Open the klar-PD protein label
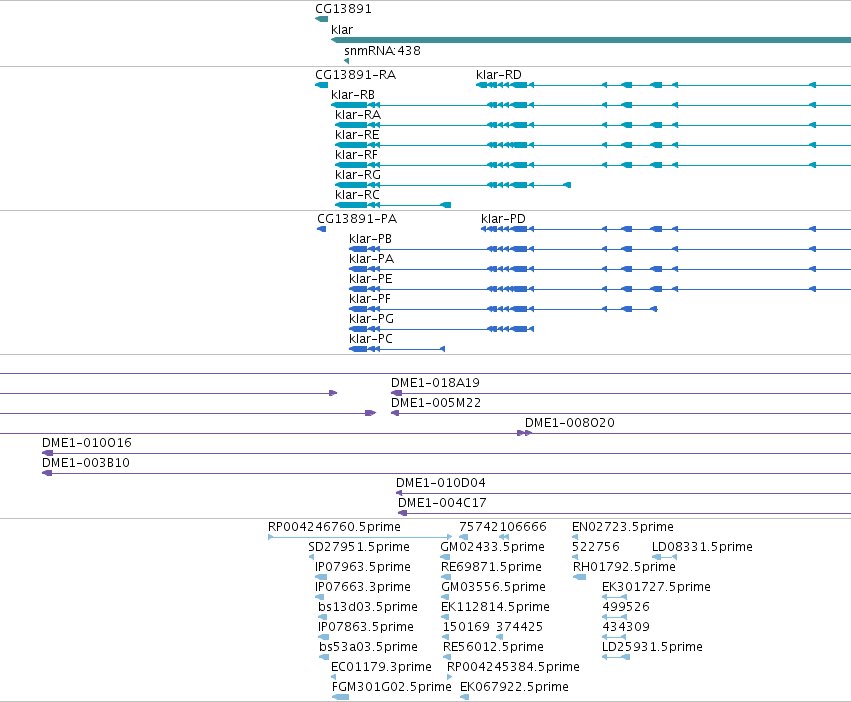Viewport: 851px width, 702px height. click(x=503, y=219)
